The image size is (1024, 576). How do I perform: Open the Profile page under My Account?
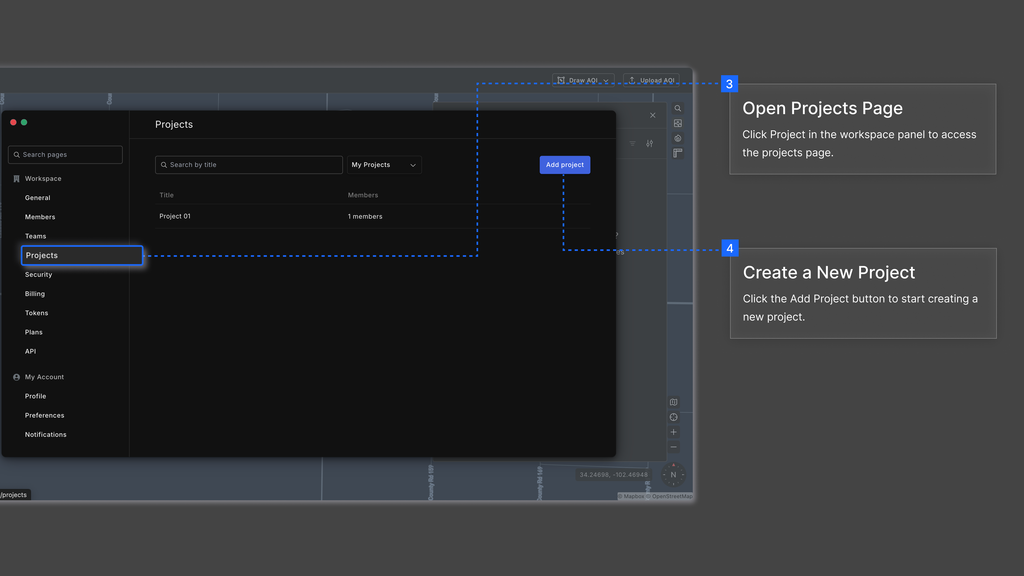coord(35,396)
